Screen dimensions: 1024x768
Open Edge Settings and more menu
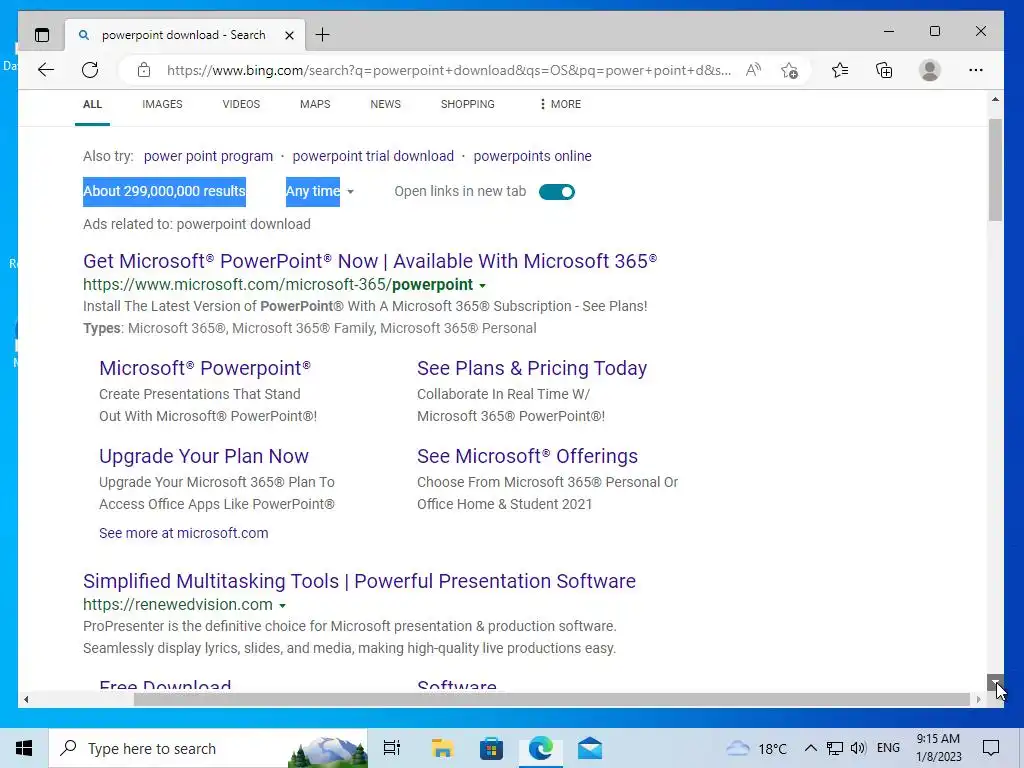coord(976,70)
